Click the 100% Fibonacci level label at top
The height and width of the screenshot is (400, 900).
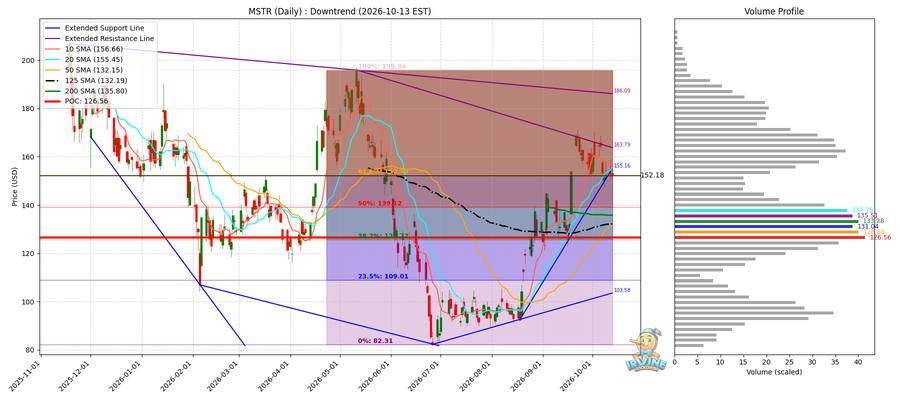[x=382, y=67]
